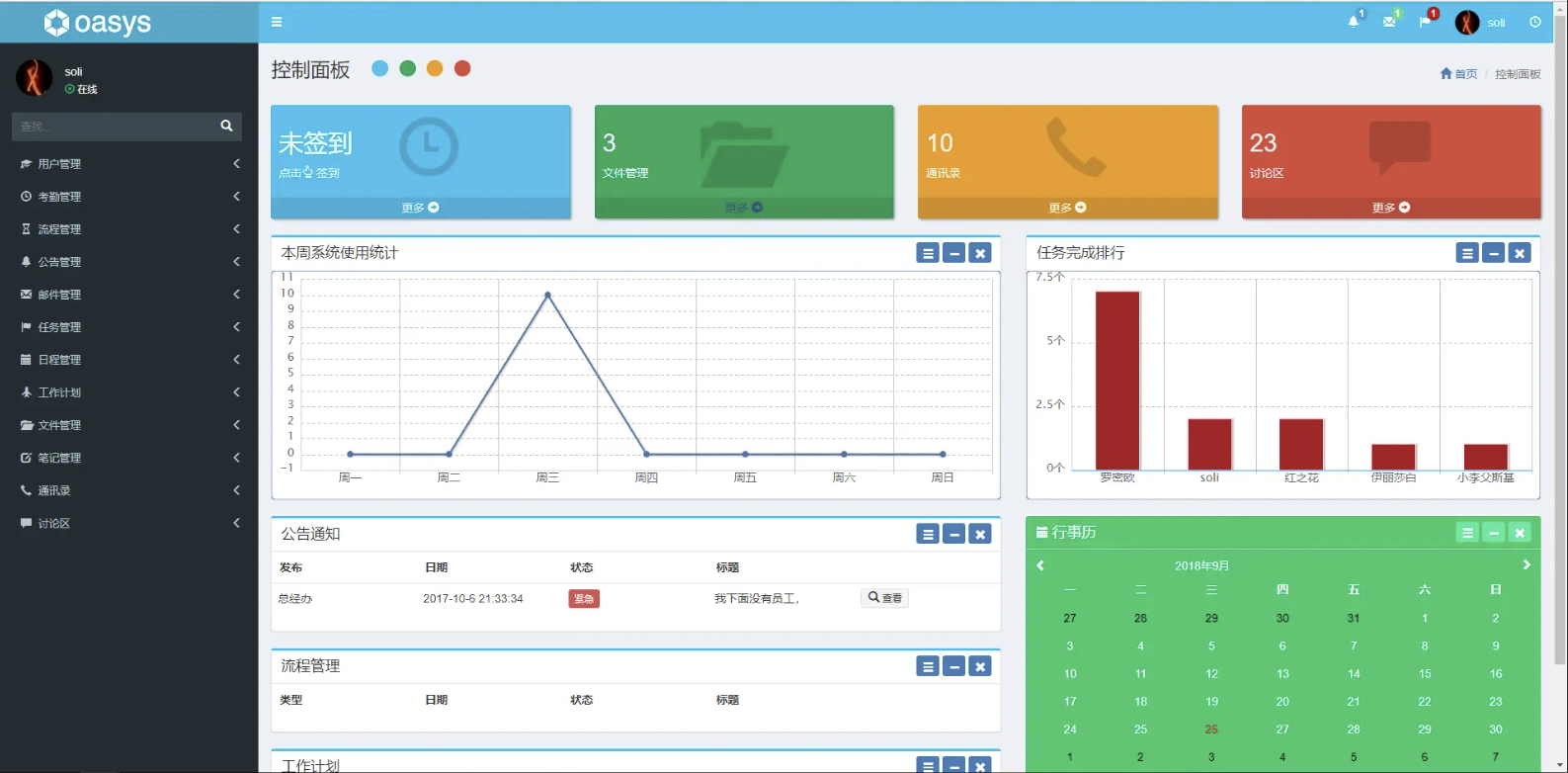Image resolution: width=1568 pixels, height=773 pixels.
Task: Click the 周三 peak point on line chart
Action: 547,295
